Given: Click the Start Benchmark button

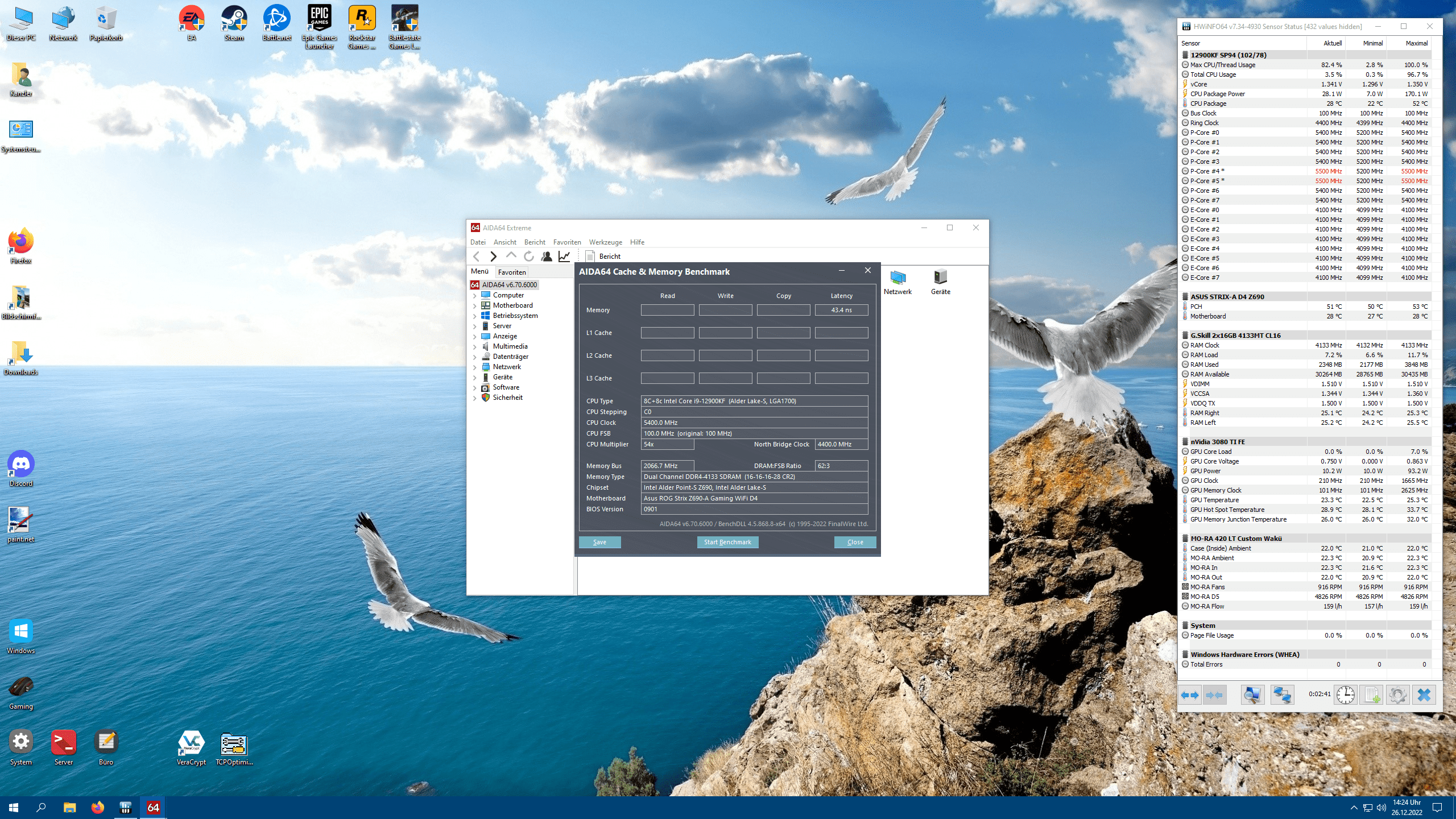Looking at the screenshot, I should point(727,542).
